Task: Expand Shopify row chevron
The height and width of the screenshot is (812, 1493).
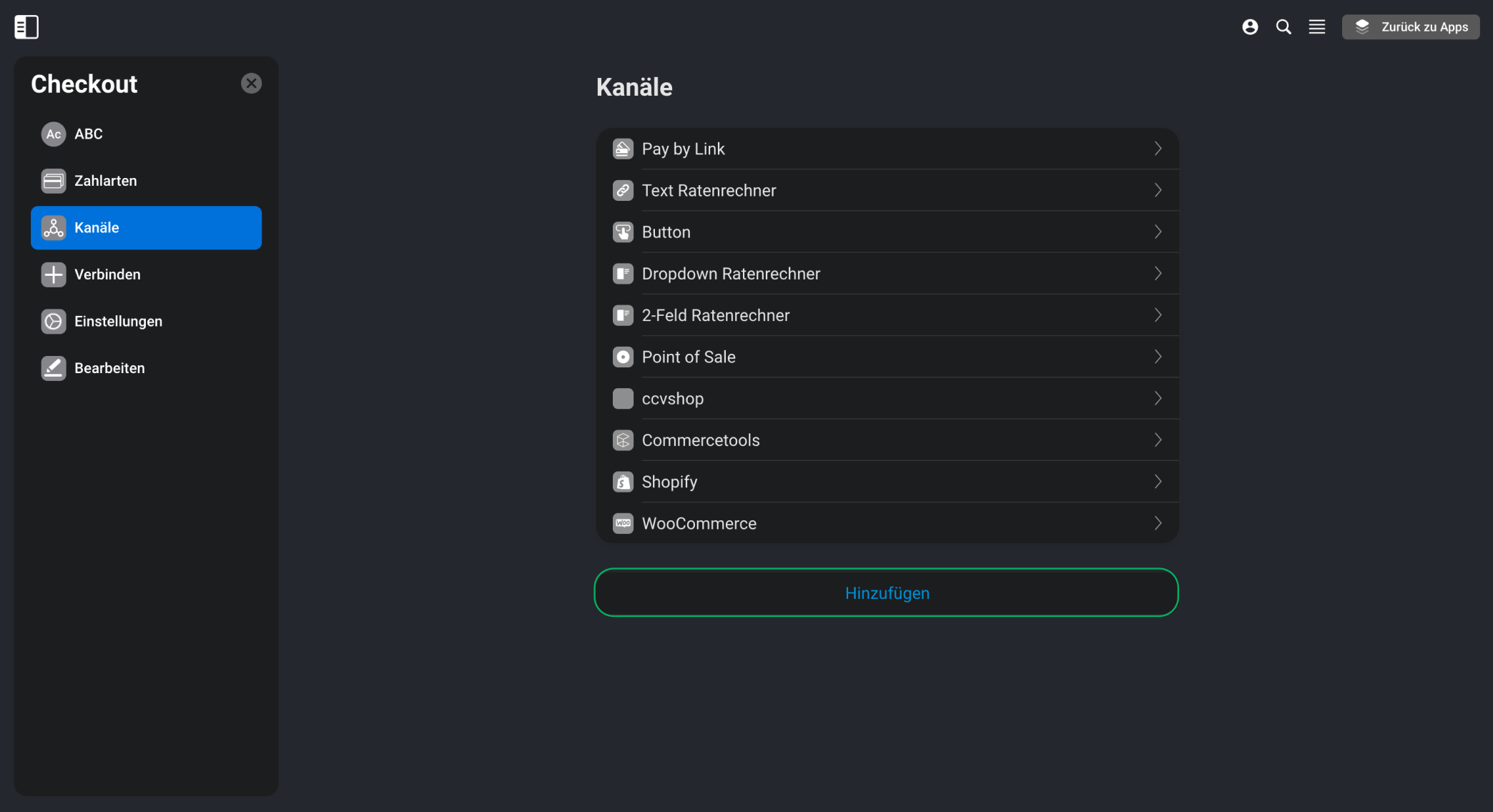Action: [1158, 482]
